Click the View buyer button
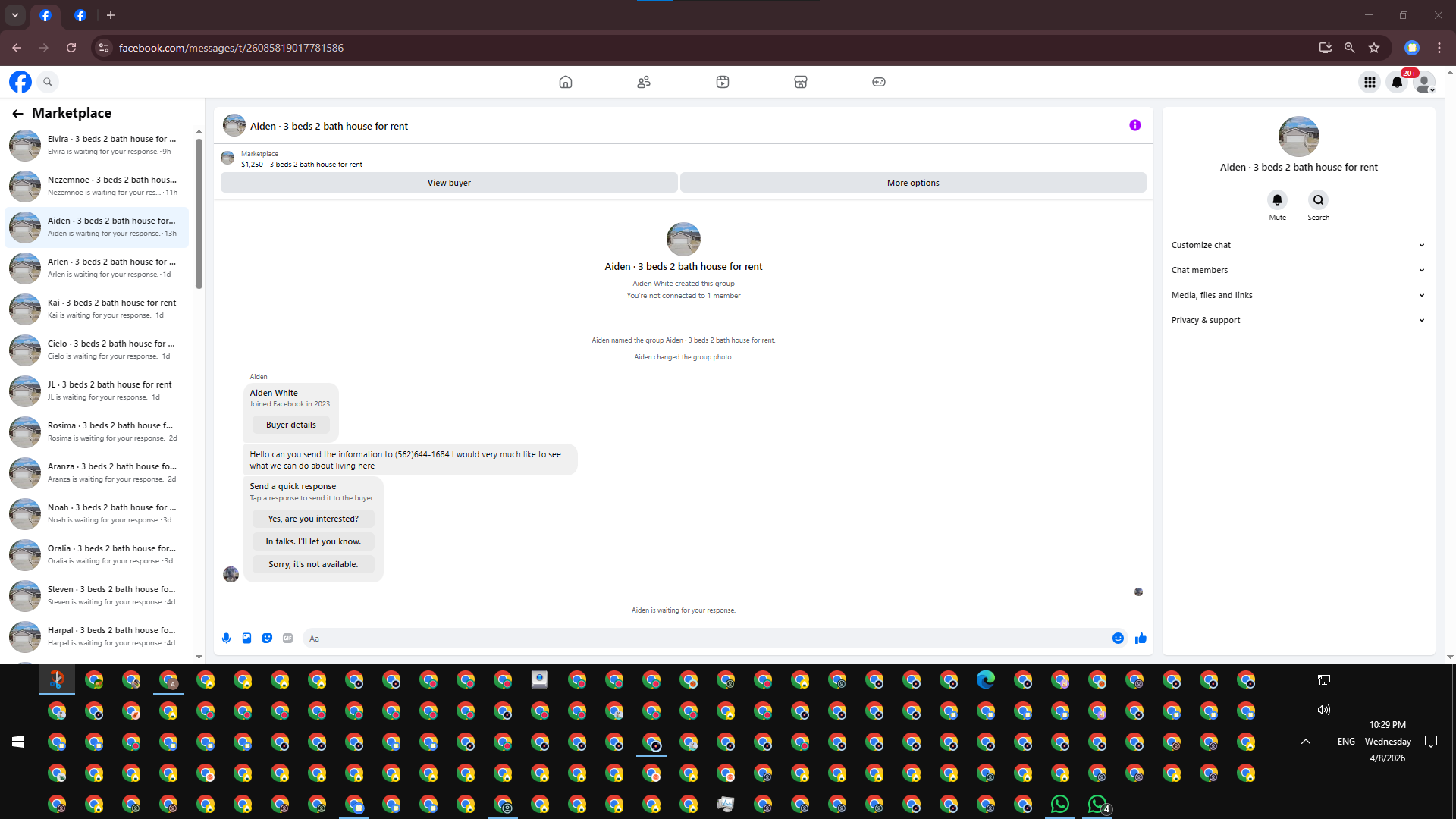Screen dimensions: 1456x819 pos(449,183)
